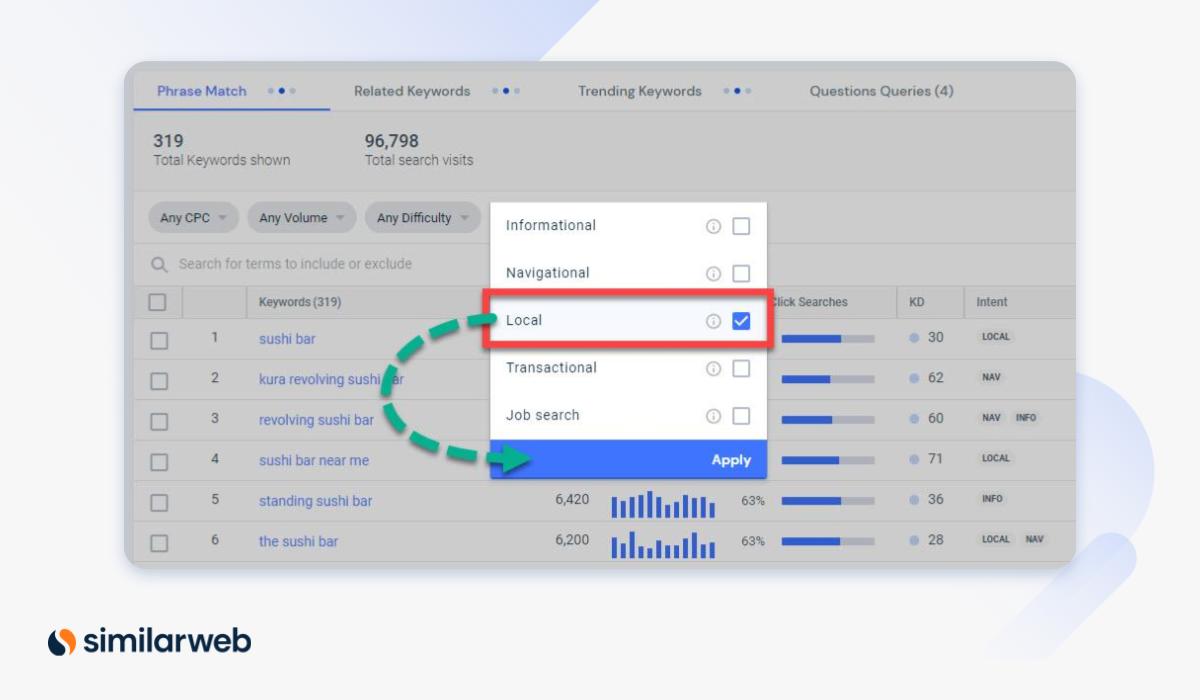Open the Any Volume dropdown
The height and width of the screenshot is (700, 1200).
[301, 217]
